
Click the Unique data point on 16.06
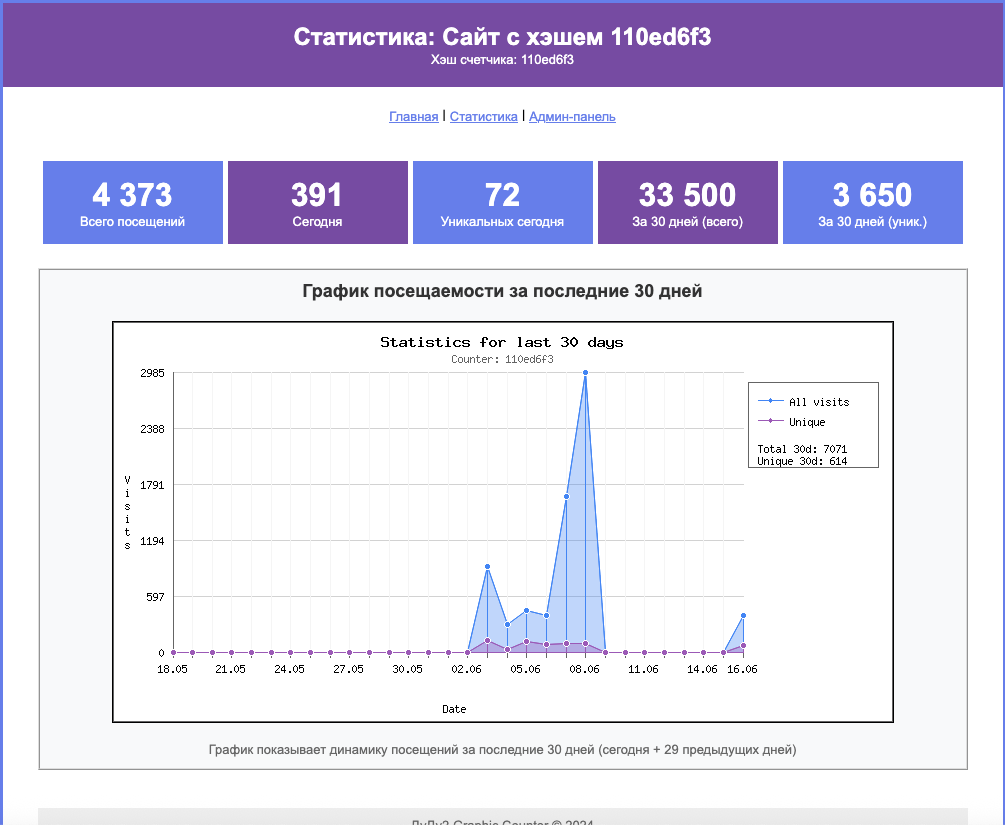[x=743, y=646]
